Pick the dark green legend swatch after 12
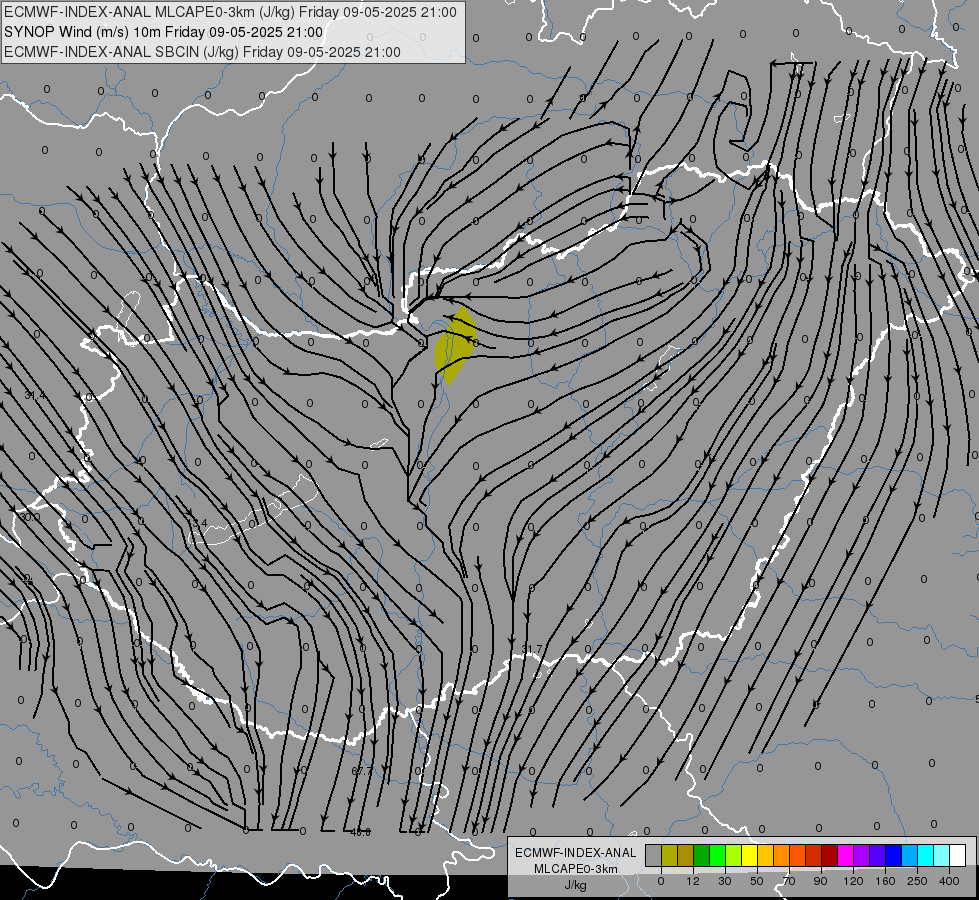Image resolution: width=979 pixels, height=900 pixels. (x=702, y=855)
